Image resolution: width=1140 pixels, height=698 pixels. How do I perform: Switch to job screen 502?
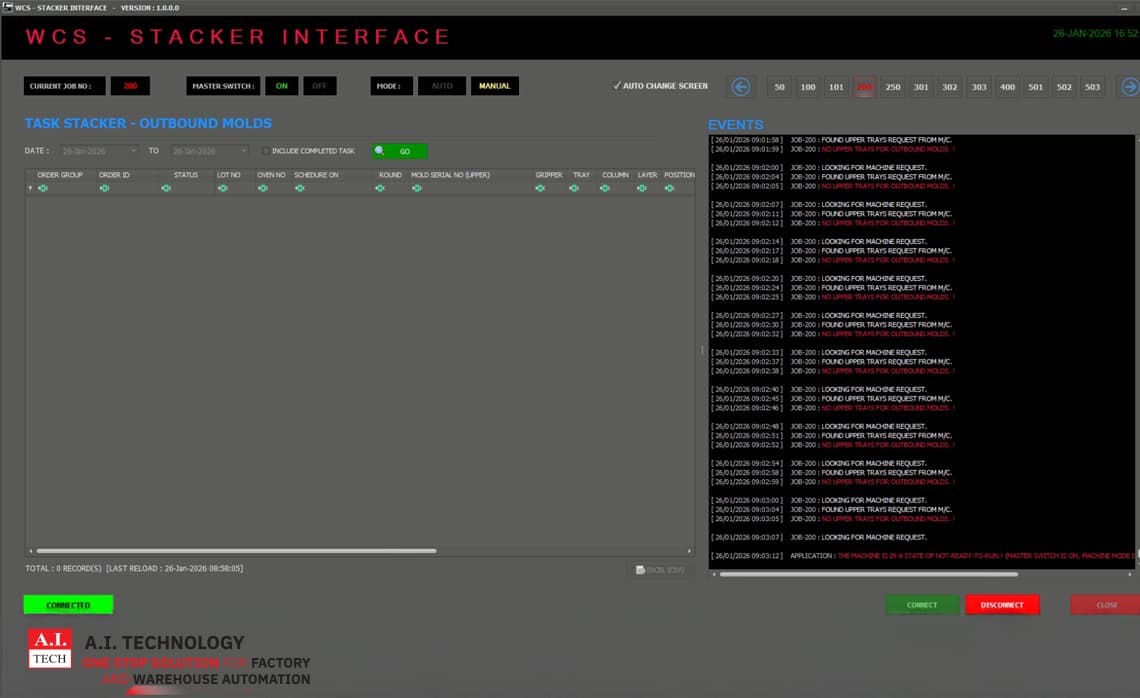coord(1064,87)
